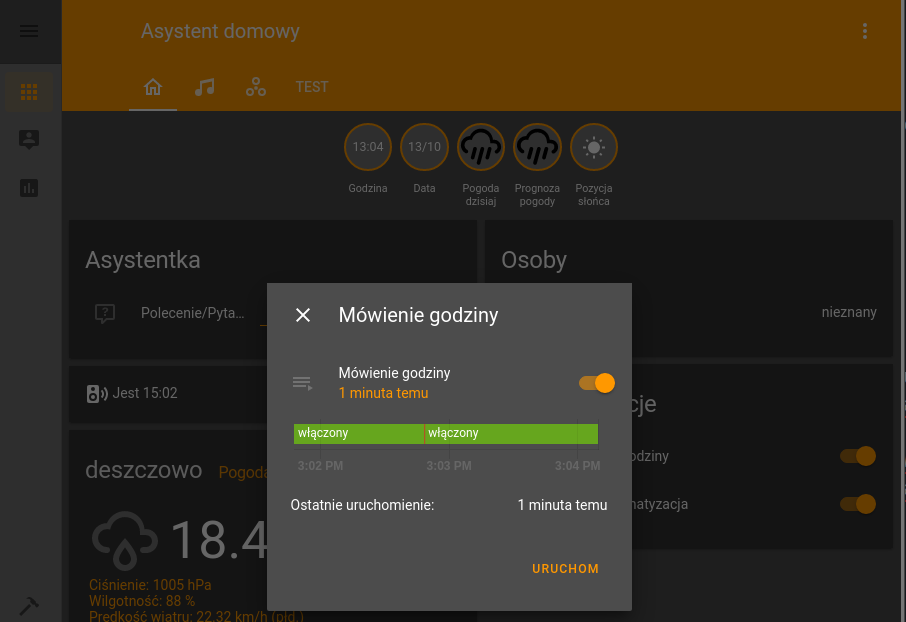Click the Data badge showing 13/10
906x622 pixels.
424,146
